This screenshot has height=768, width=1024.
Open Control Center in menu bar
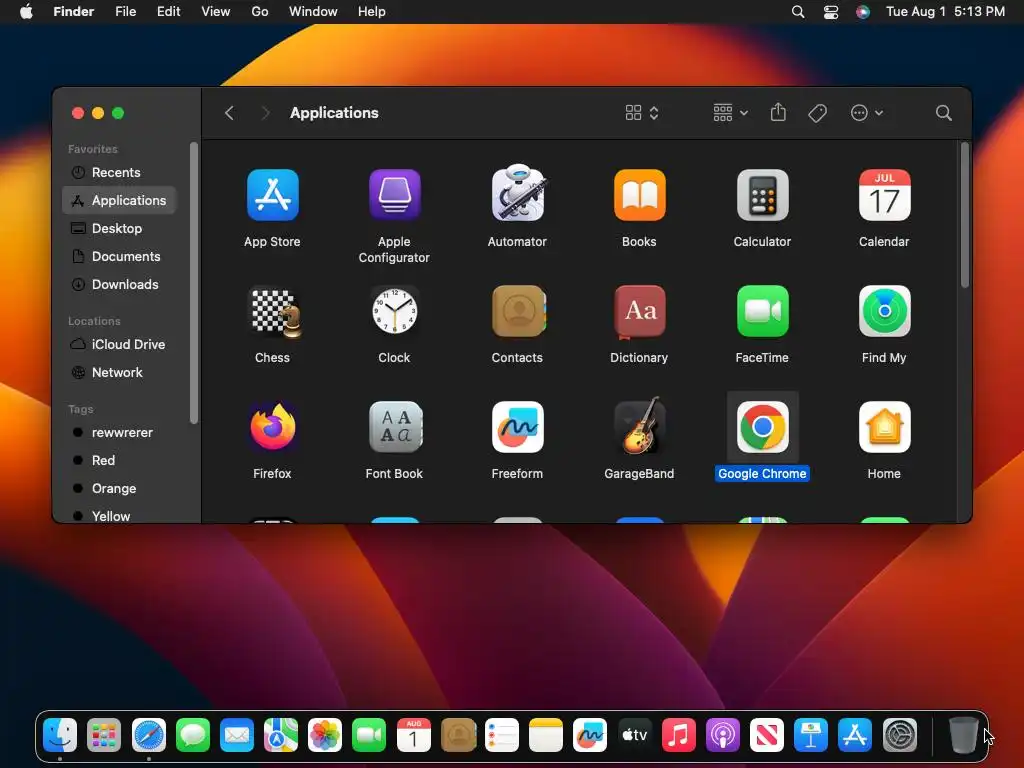(x=831, y=12)
